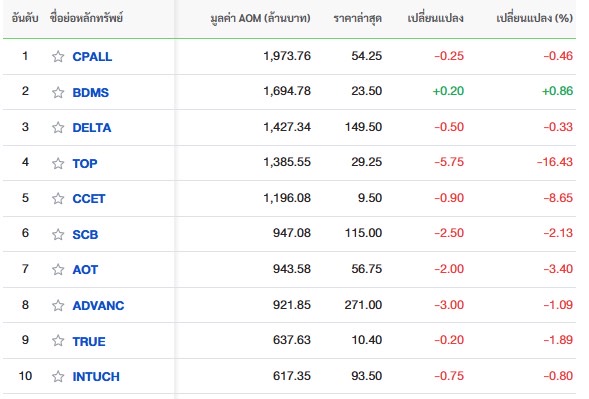Open the TOP symbol page
This screenshot has height=399, width=589.
click(85, 163)
